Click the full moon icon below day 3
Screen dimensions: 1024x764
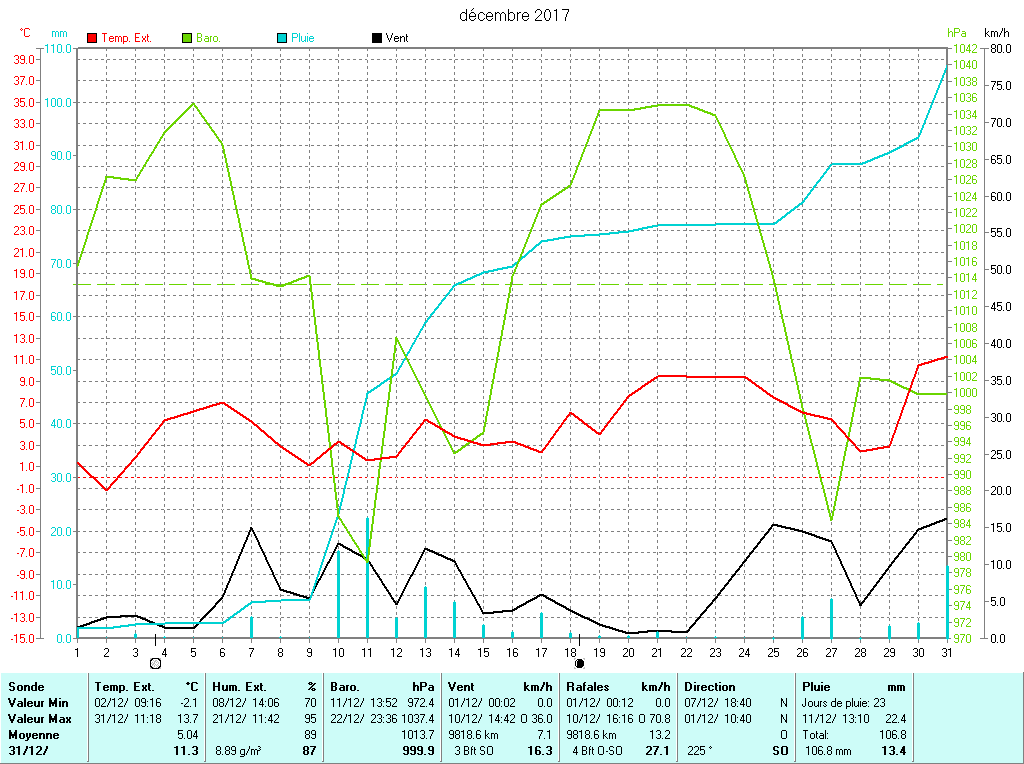(x=155, y=663)
